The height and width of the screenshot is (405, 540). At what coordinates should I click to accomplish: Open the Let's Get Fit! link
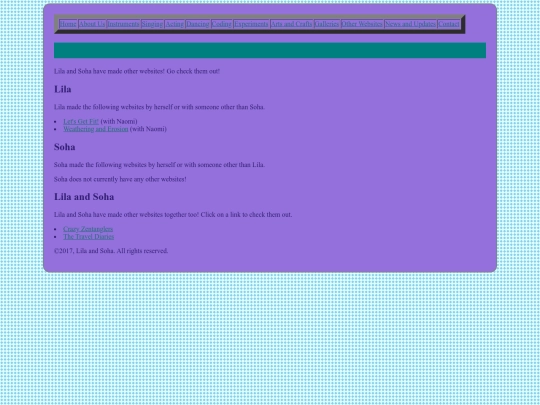(x=81, y=121)
